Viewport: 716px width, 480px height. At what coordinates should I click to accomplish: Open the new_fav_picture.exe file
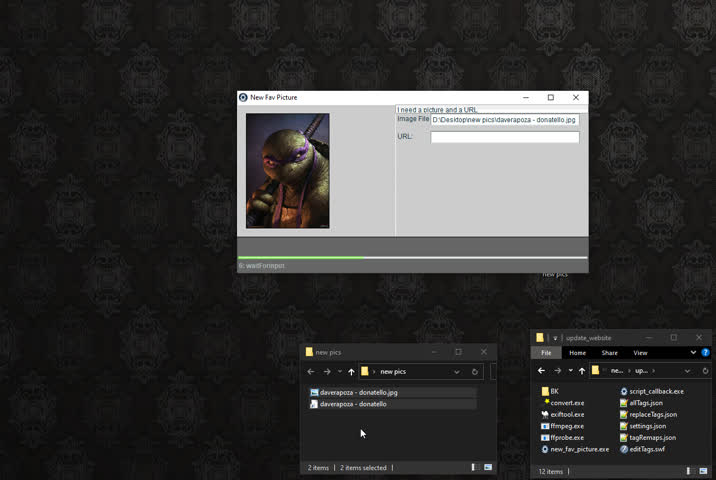tap(579, 449)
